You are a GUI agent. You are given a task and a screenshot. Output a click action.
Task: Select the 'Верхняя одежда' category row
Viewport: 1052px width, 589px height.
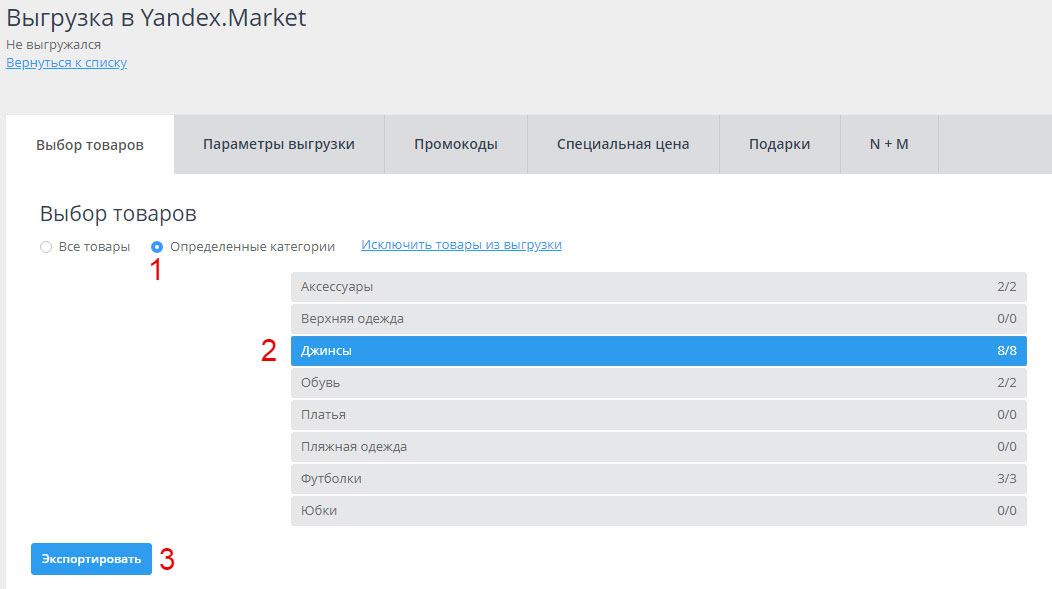[659, 319]
